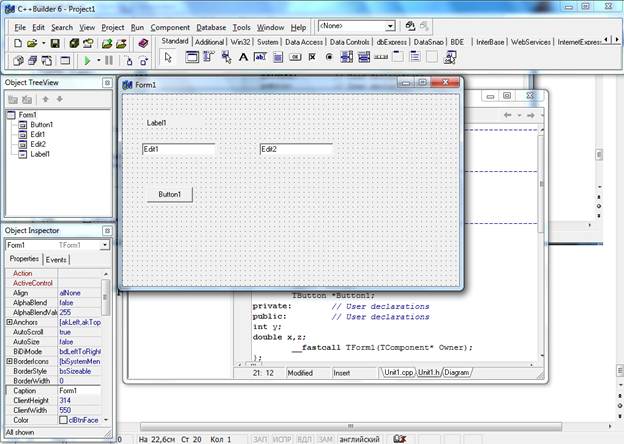Switch to the Additional palette tab
Screen dimensions: 624x444
[209, 42]
